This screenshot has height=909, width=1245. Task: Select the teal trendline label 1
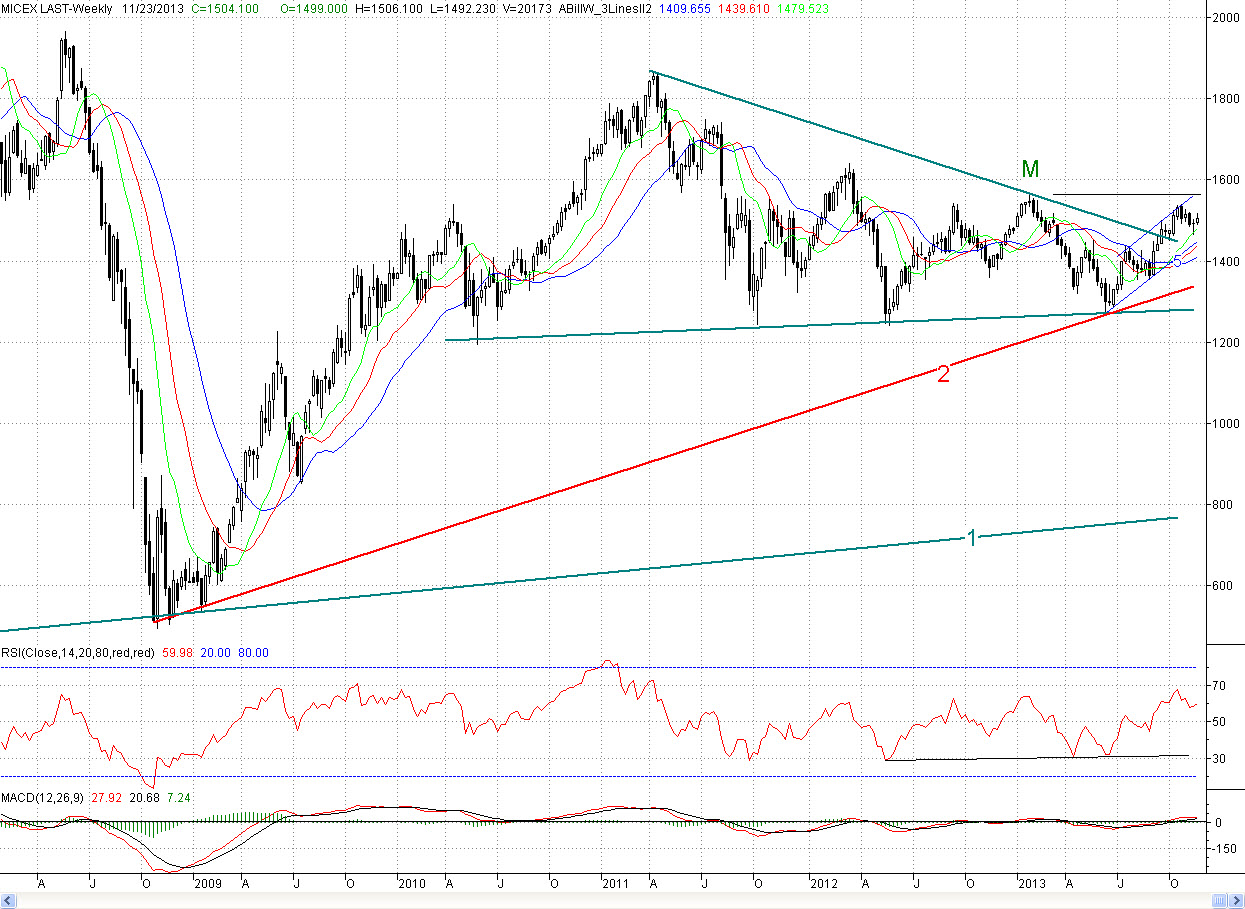click(x=971, y=538)
